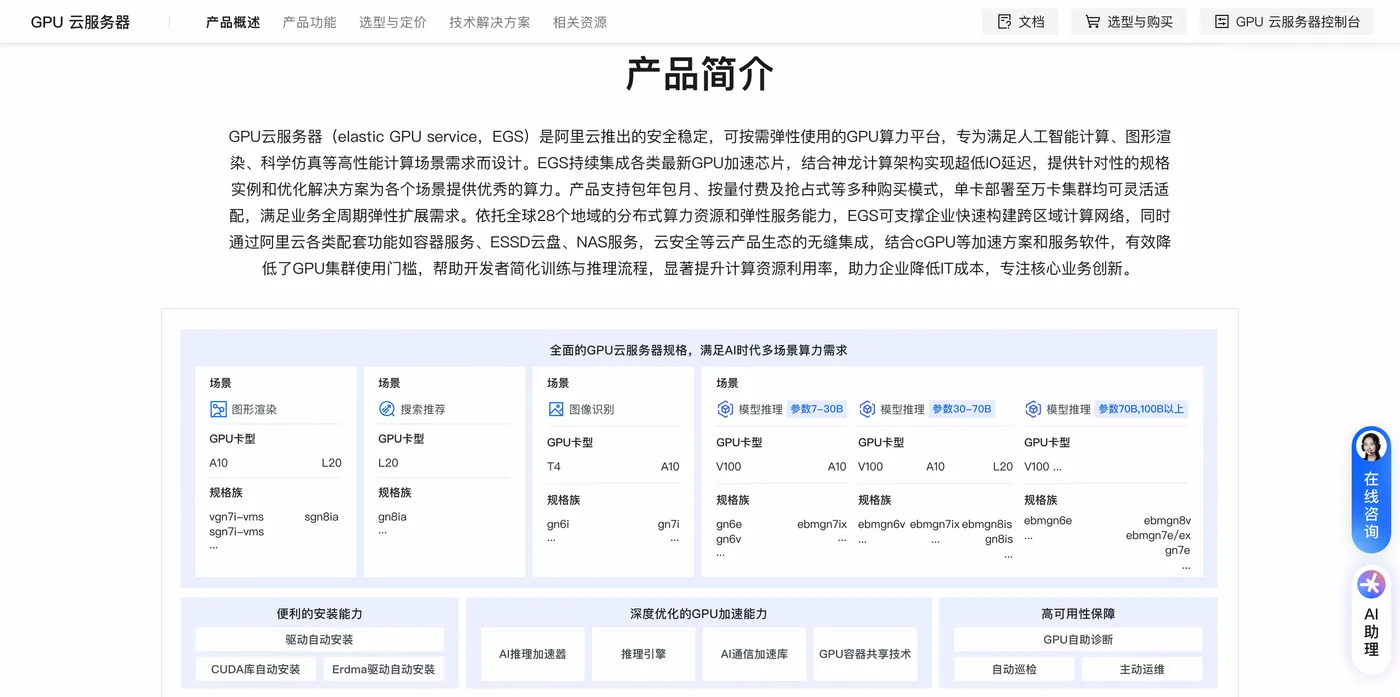Open 在线咨询 chat widget
Screen dimensions: 1400x697
click(1371, 490)
